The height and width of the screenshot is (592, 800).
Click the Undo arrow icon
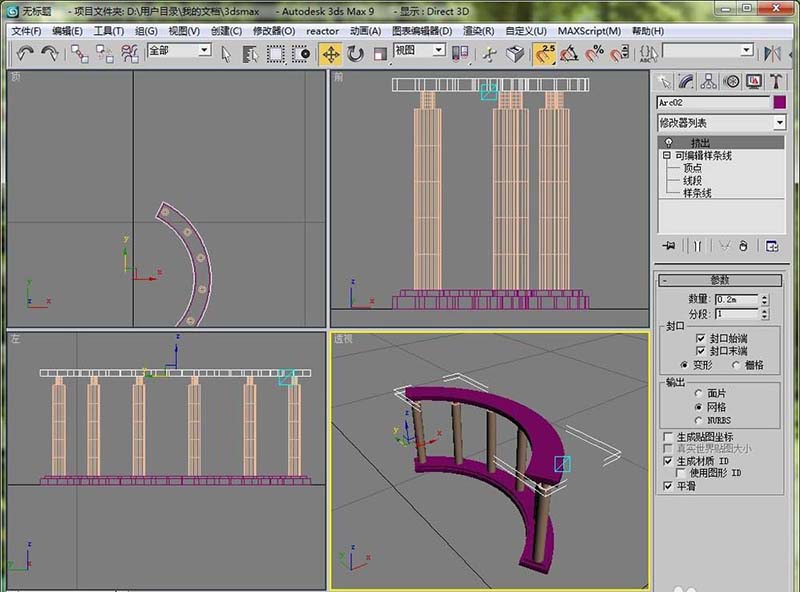coord(25,53)
